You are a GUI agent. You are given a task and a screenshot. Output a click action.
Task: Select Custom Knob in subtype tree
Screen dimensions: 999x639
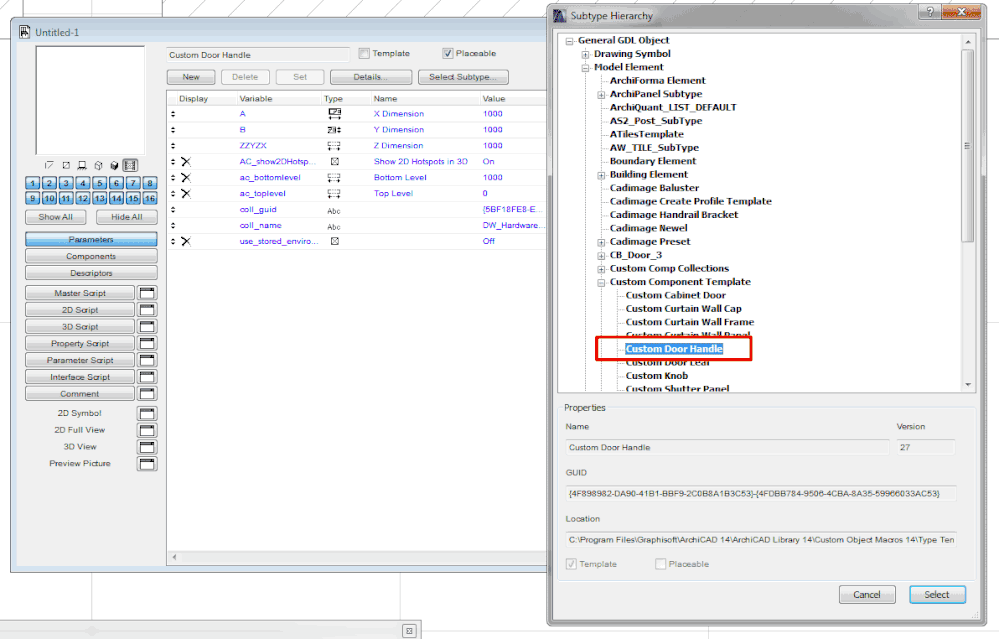657,376
